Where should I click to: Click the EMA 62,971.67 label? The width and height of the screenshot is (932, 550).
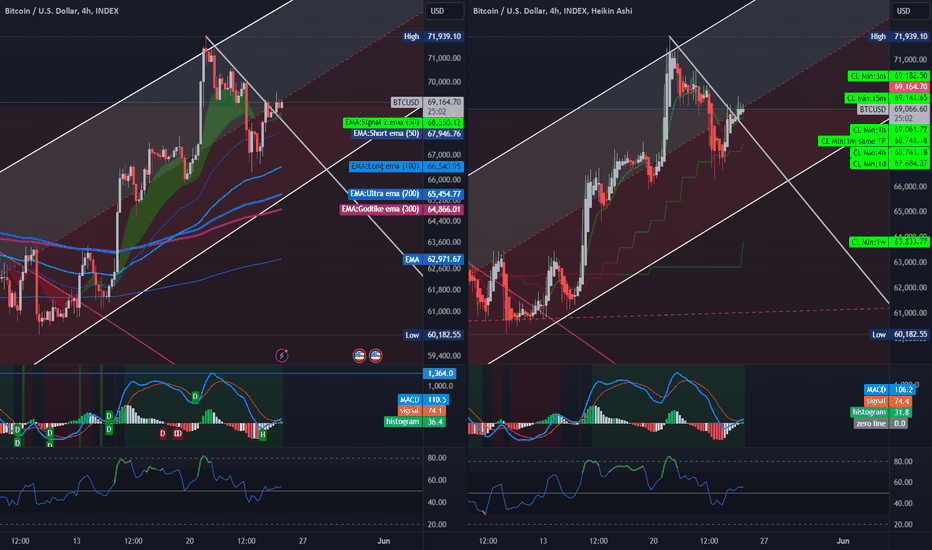tap(433, 259)
